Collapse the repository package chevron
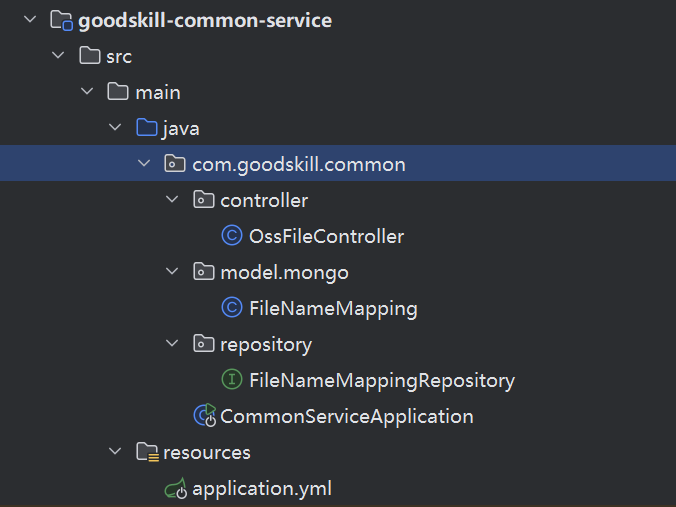 pyautogui.click(x=173, y=344)
